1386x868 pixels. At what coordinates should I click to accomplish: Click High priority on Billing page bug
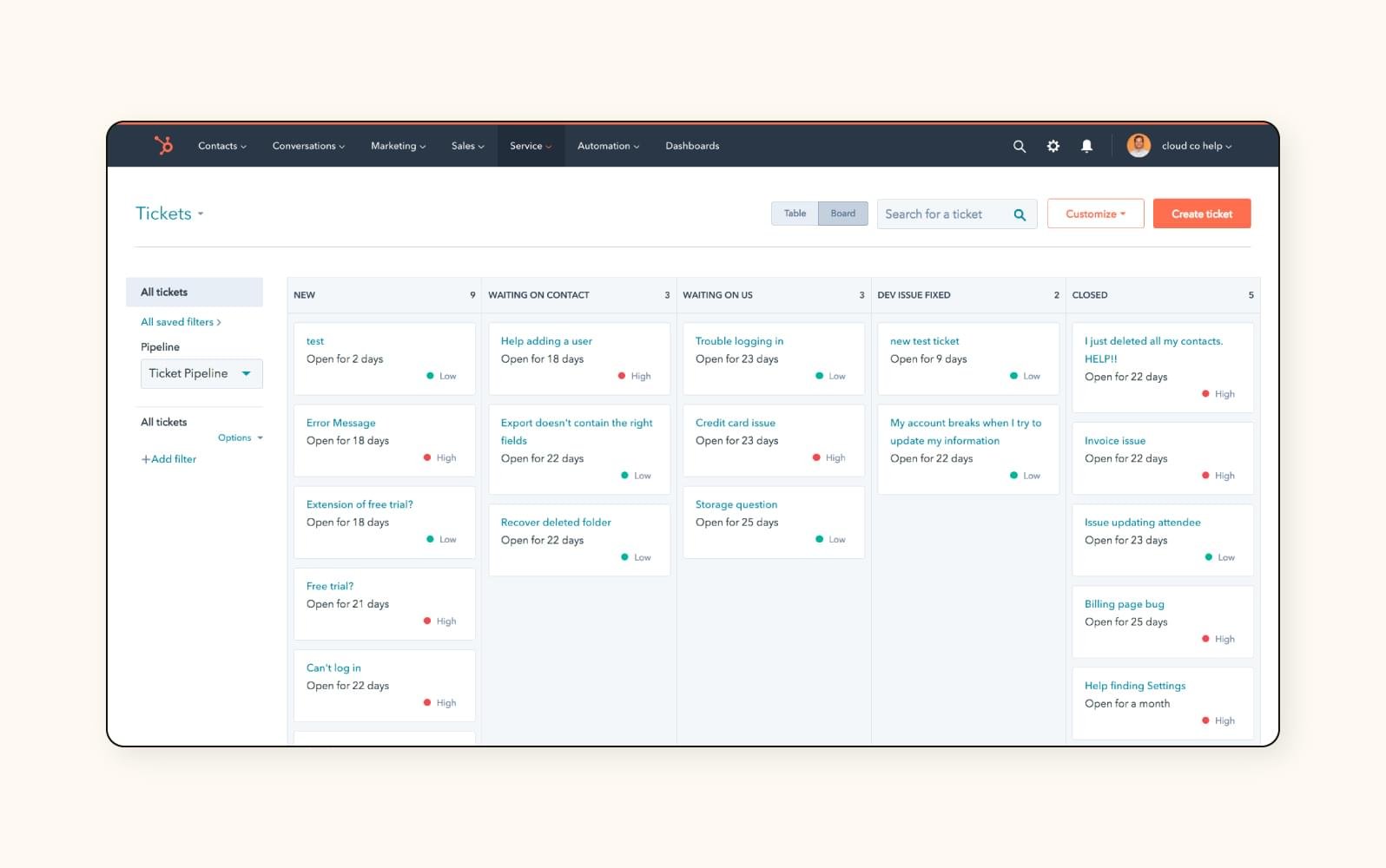(1218, 639)
